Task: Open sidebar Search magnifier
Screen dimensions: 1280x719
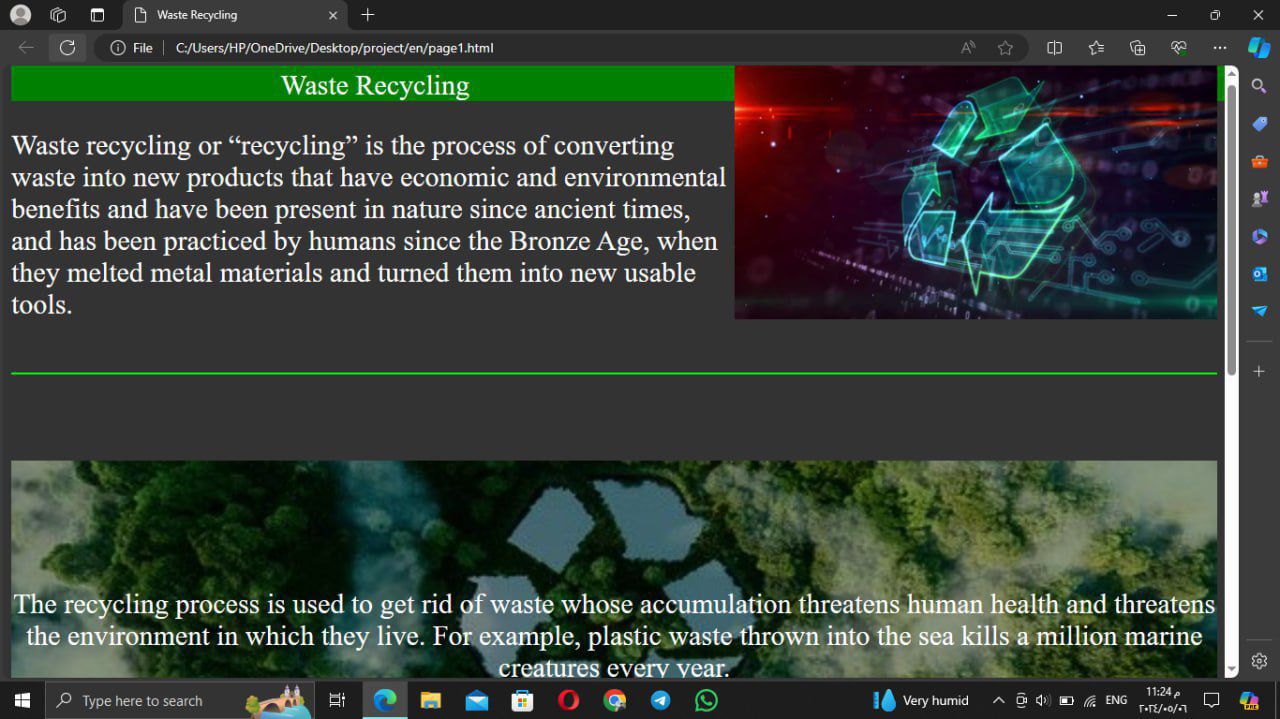Action: (x=1259, y=87)
